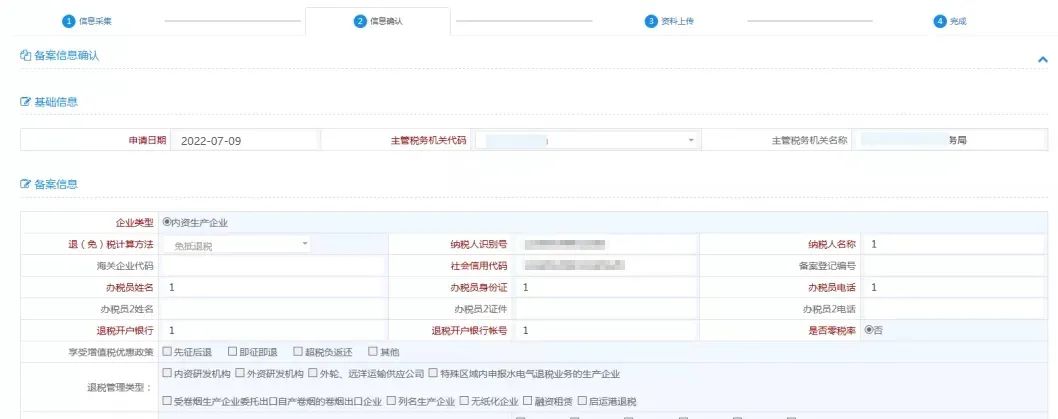This screenshot has height=419, width=1058.
Task: Check the 外资研发机构 checkbox
Action: coord(240,372)
